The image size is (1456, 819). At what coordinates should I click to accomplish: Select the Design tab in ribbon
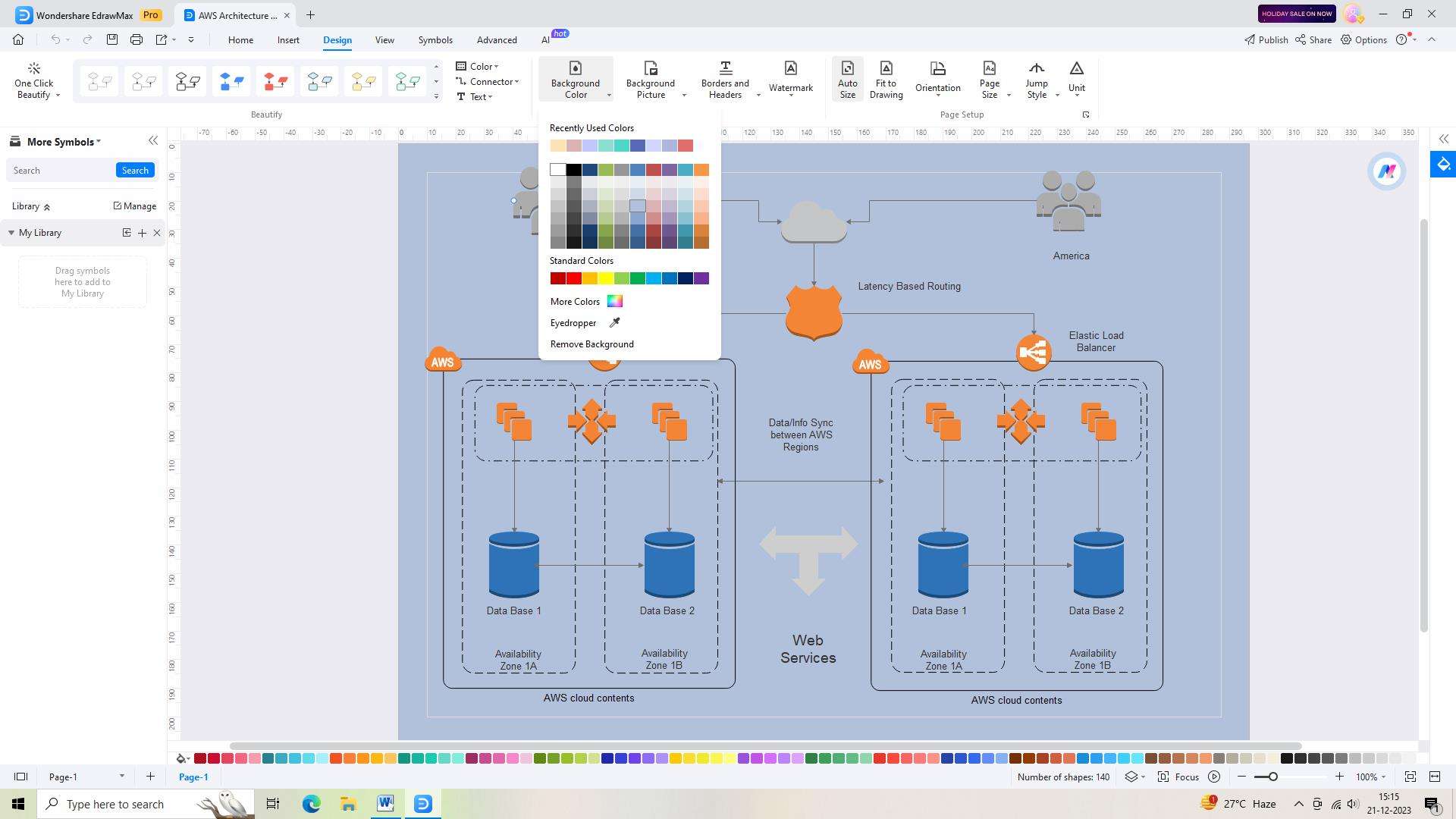337,40
